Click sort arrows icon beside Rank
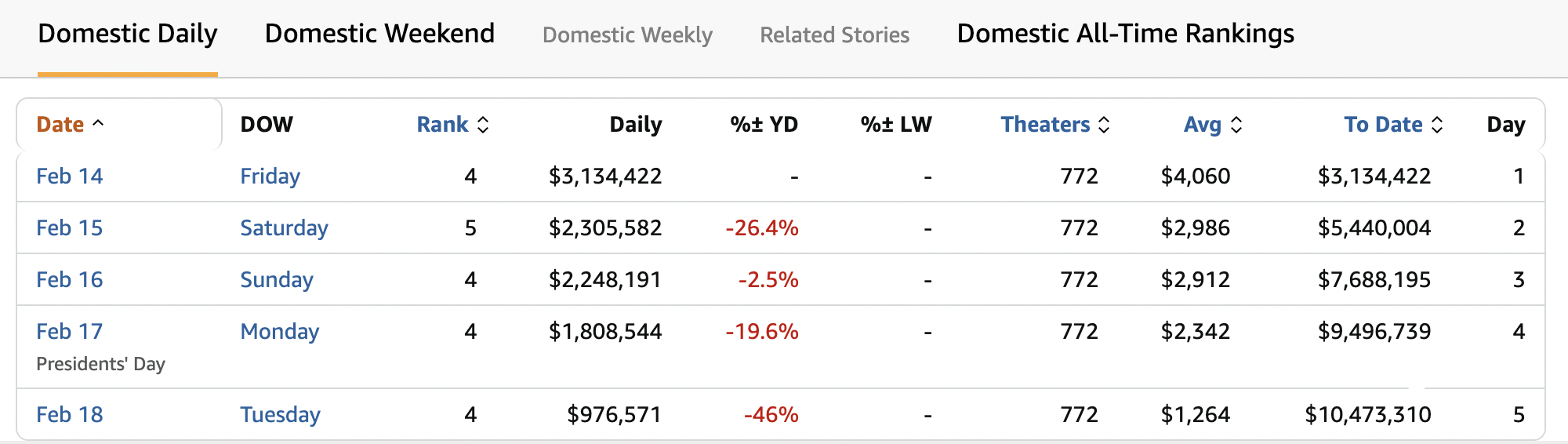Screen dimensions: 1568x444 (483, 125)
